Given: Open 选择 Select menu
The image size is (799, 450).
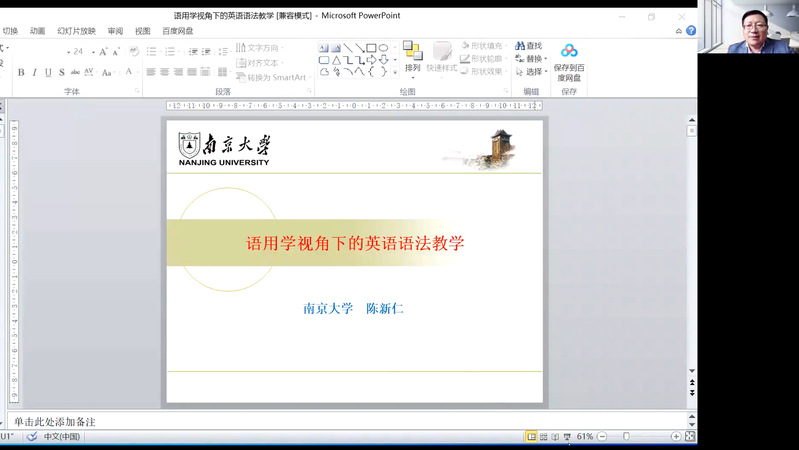Looking at the screenshot, I should click(531, 72).
